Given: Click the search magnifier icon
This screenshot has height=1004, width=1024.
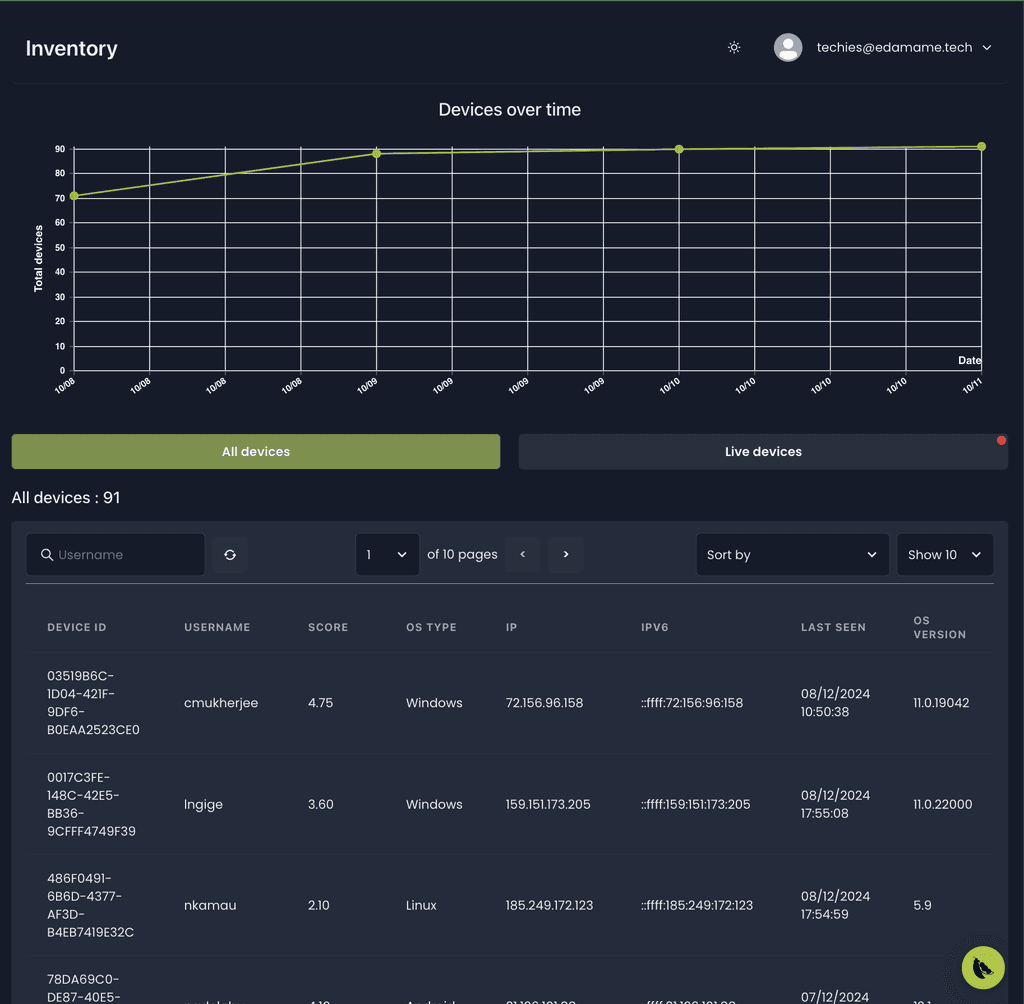Looking at the screenshot, I should 47,555.
